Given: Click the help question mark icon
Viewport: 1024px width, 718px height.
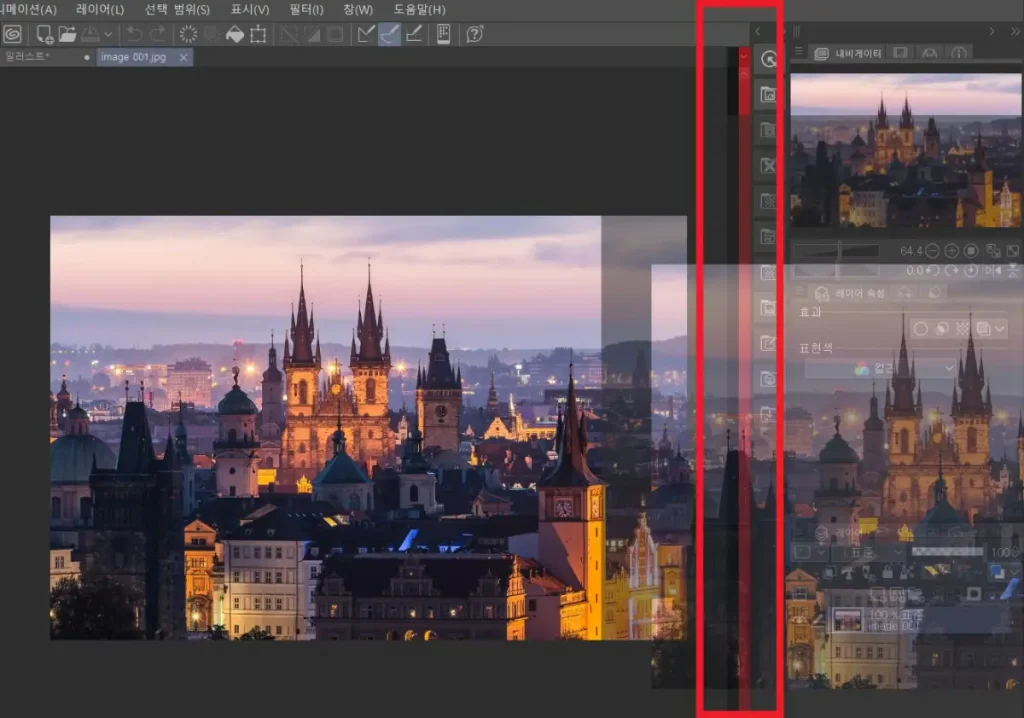Looking at the screenshot, I should pos(475,34).
